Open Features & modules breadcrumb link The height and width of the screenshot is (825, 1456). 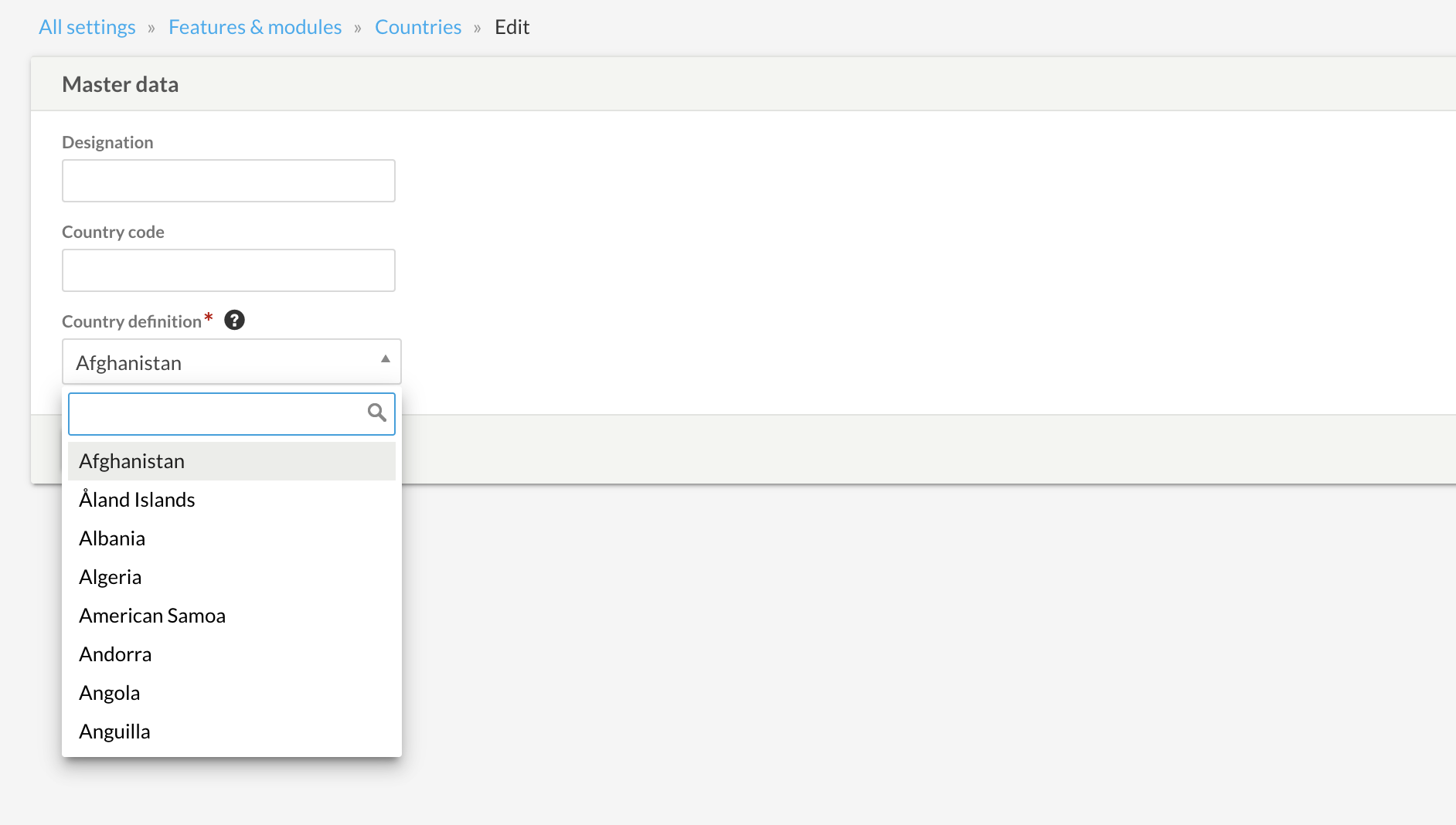pos(255,27)
